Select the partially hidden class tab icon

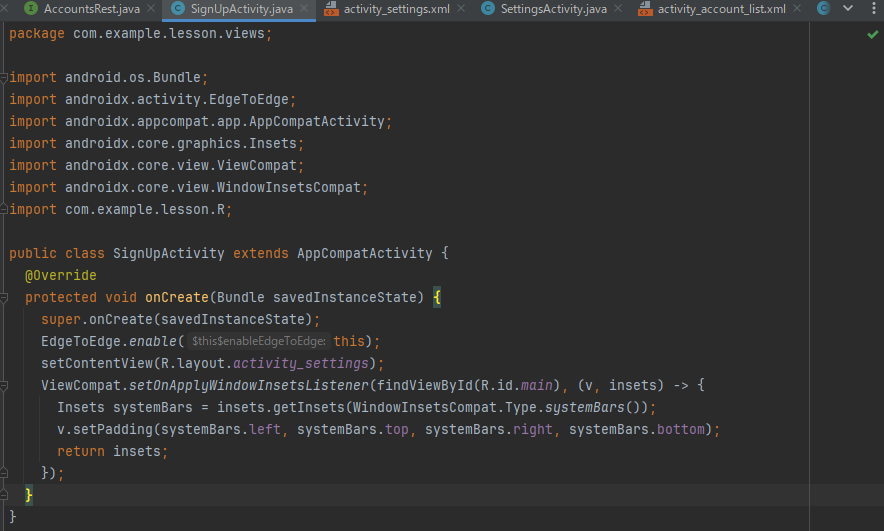coord(824,8)
